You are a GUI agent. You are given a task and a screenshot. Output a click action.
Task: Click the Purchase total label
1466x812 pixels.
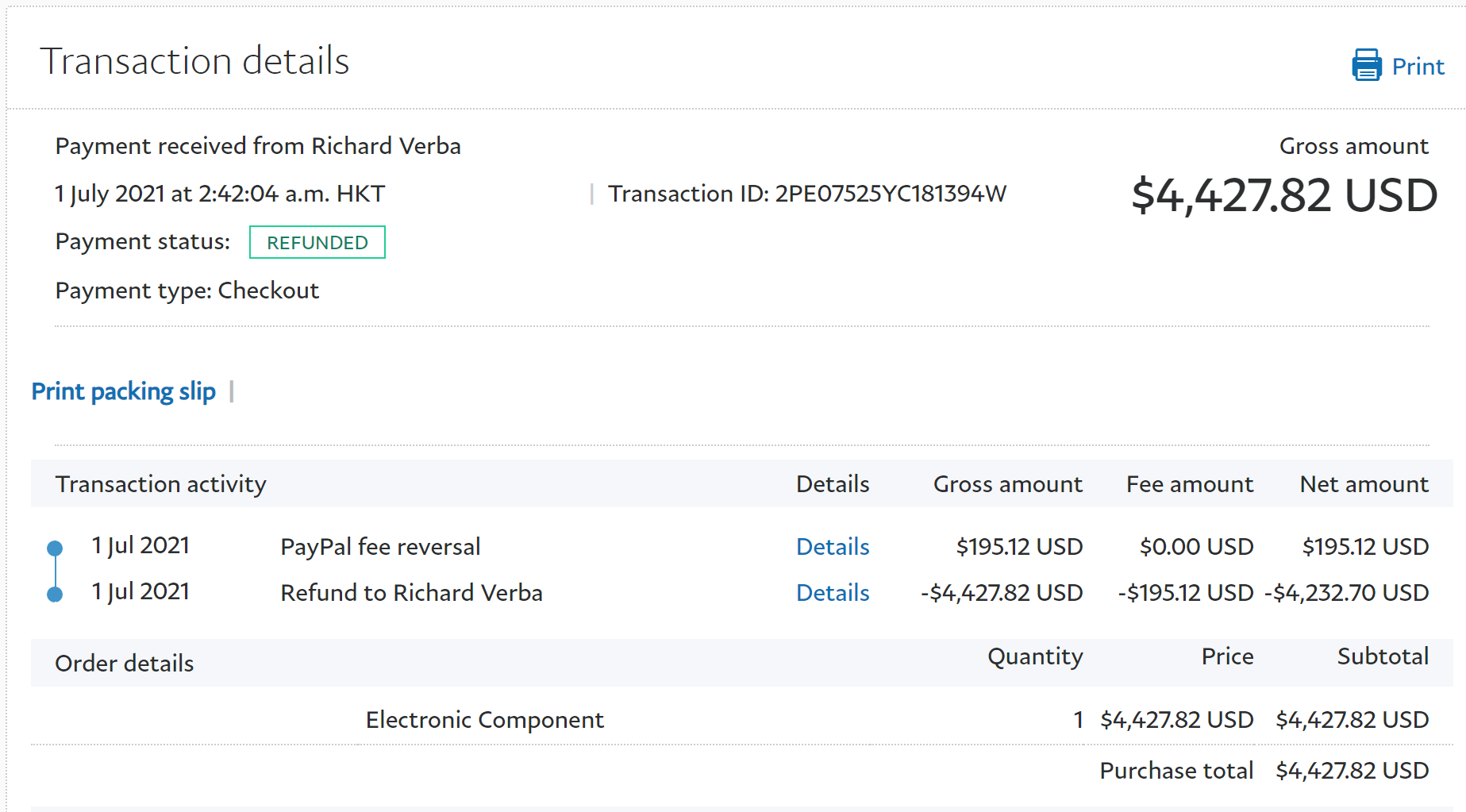click(1175, 771)
